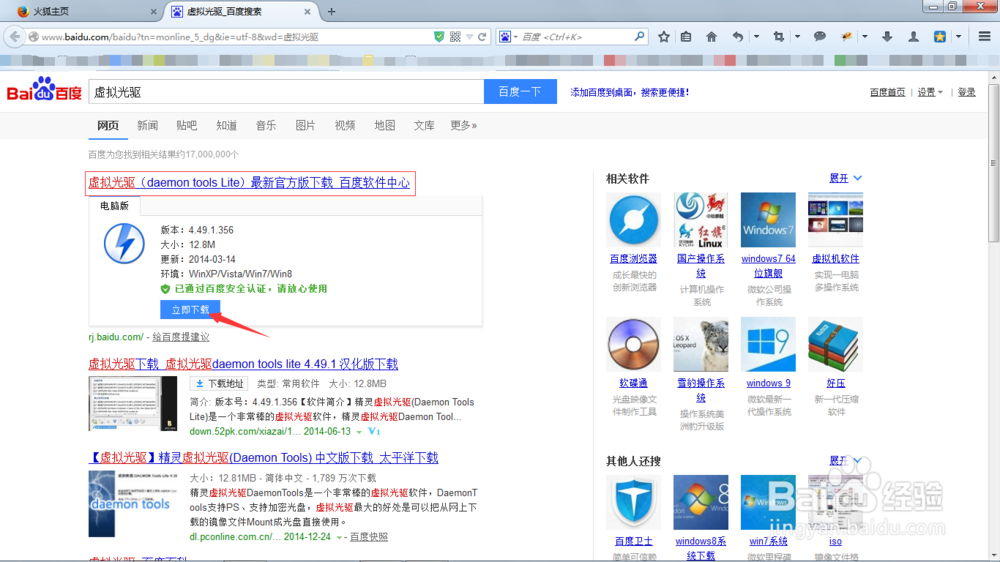Click 添加百度到桌面 promotional link
1000x562 pixels.
[629, 92]
